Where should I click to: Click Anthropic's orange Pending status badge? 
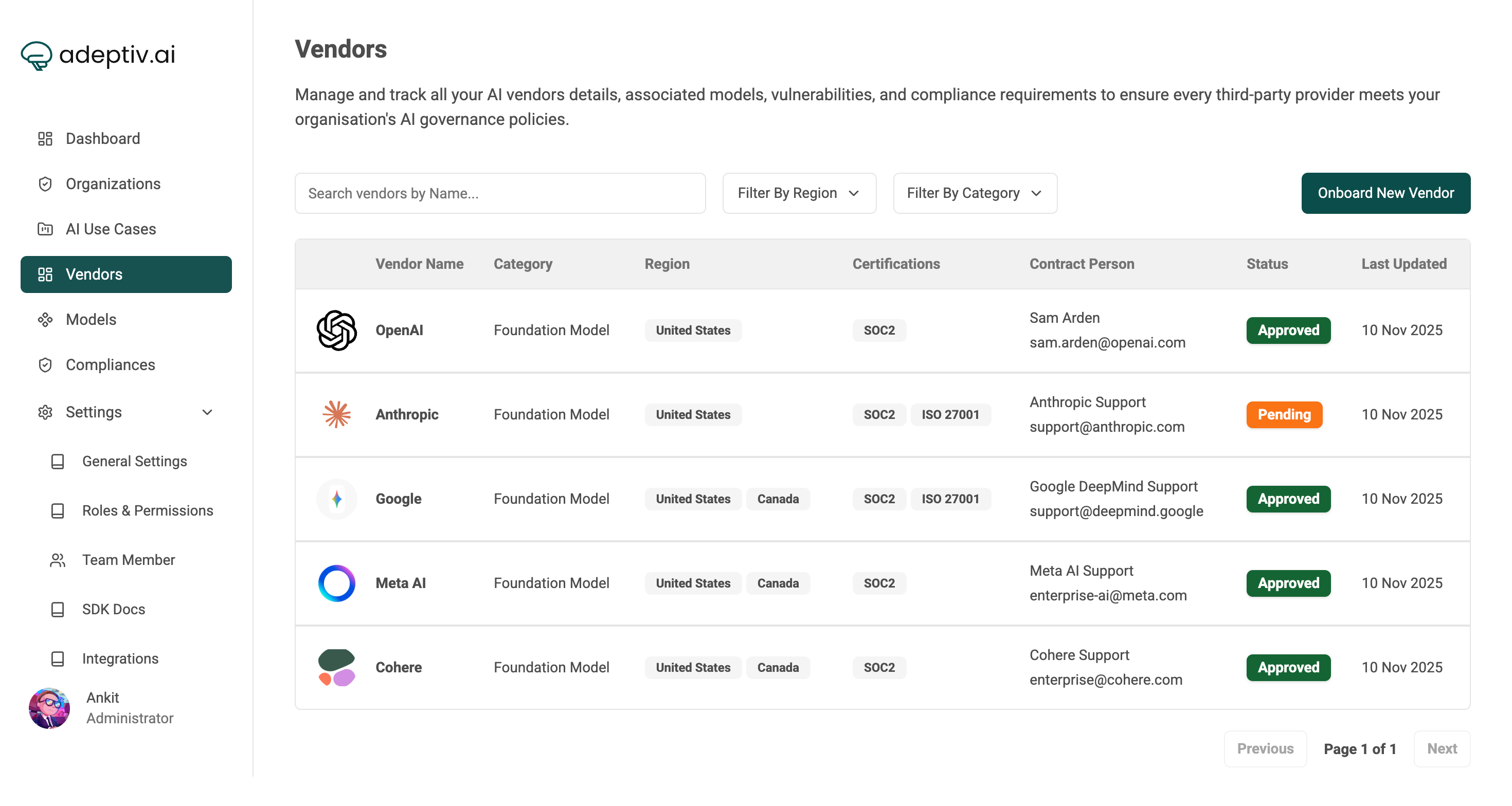pyautogui.click(x=1284, y=415)
